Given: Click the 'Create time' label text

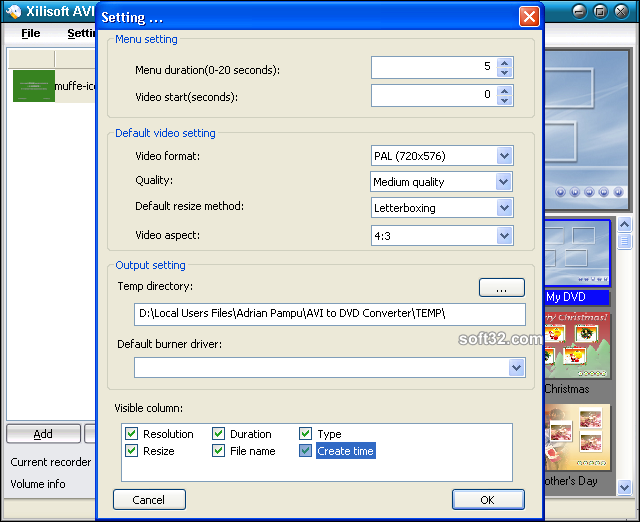Looking at the screenshot, I should 345,451.
